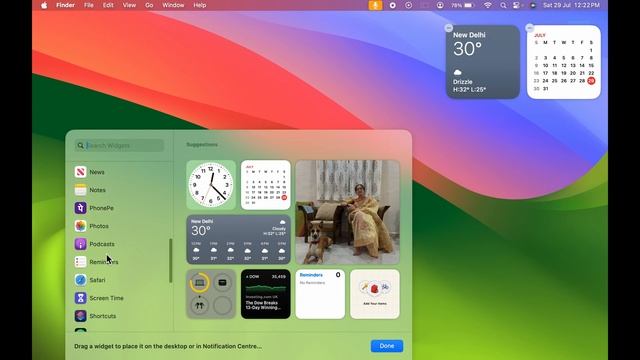Screen dimensions: 640x360
Task: Focus the Search Widgets field
Action: pos(119,145)
